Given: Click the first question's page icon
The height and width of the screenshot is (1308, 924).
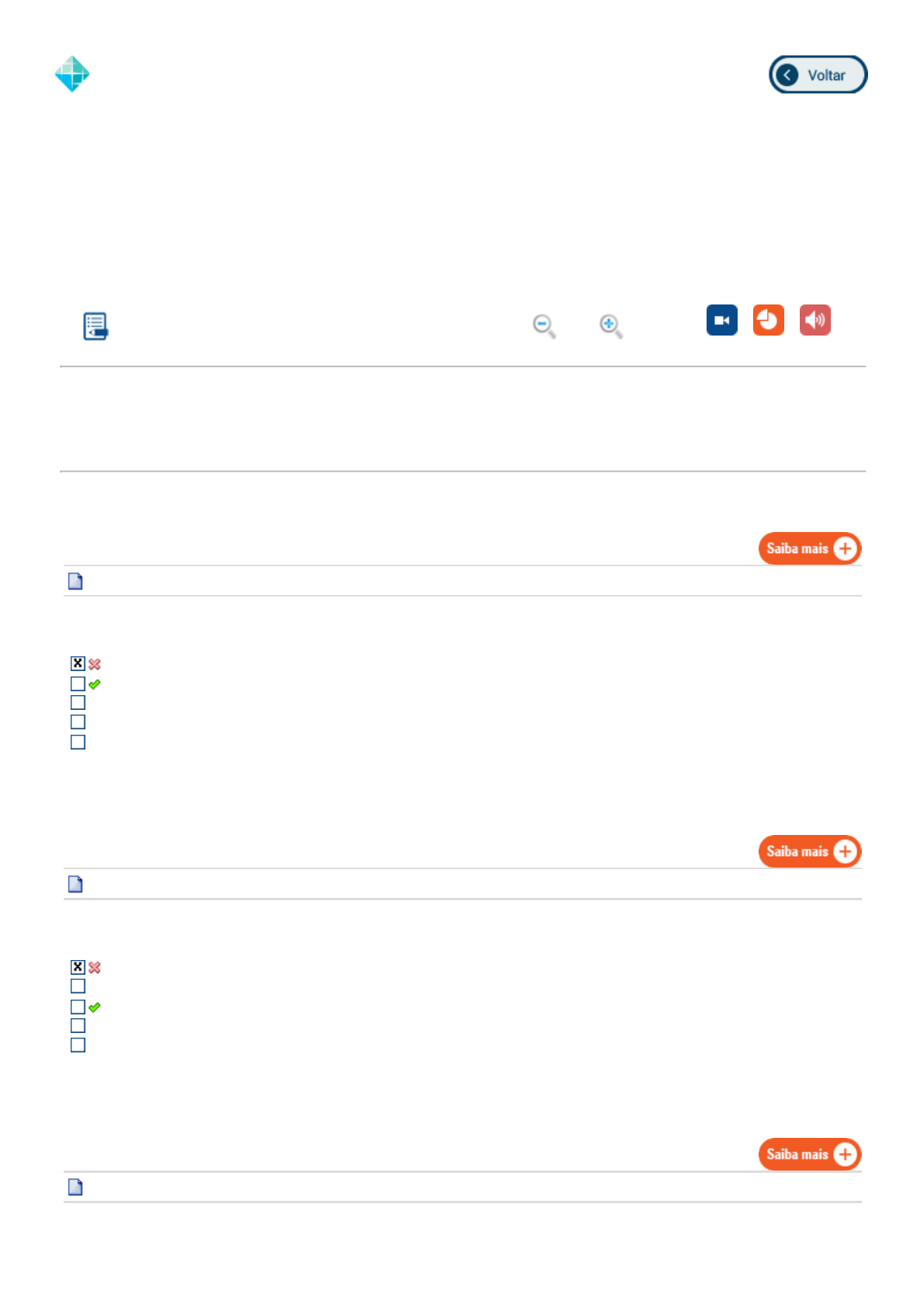Looking at the screenshot, I should click(75, 581).
